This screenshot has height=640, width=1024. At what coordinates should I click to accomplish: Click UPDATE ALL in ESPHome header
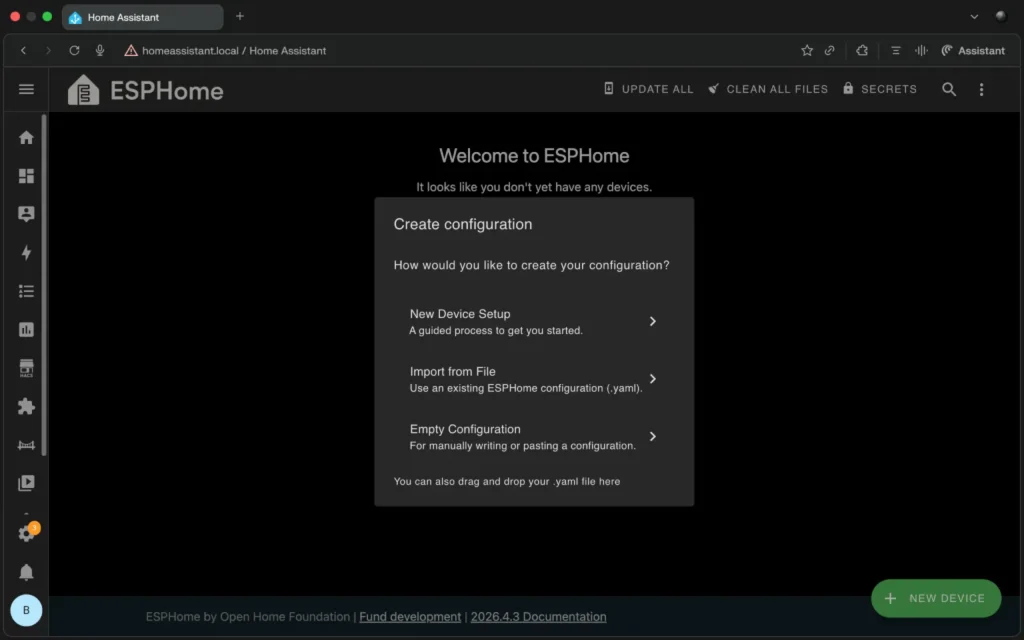coord(648,89)
